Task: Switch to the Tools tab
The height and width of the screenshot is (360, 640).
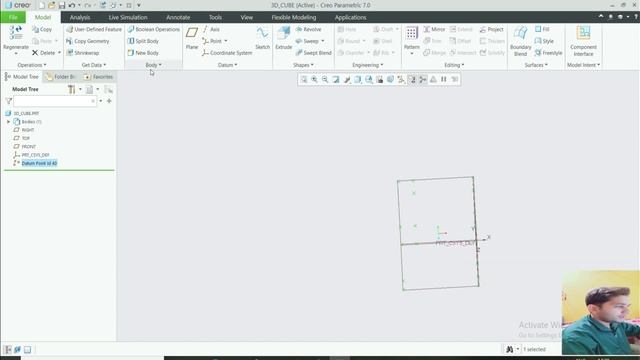Action: tap(215, 17)
